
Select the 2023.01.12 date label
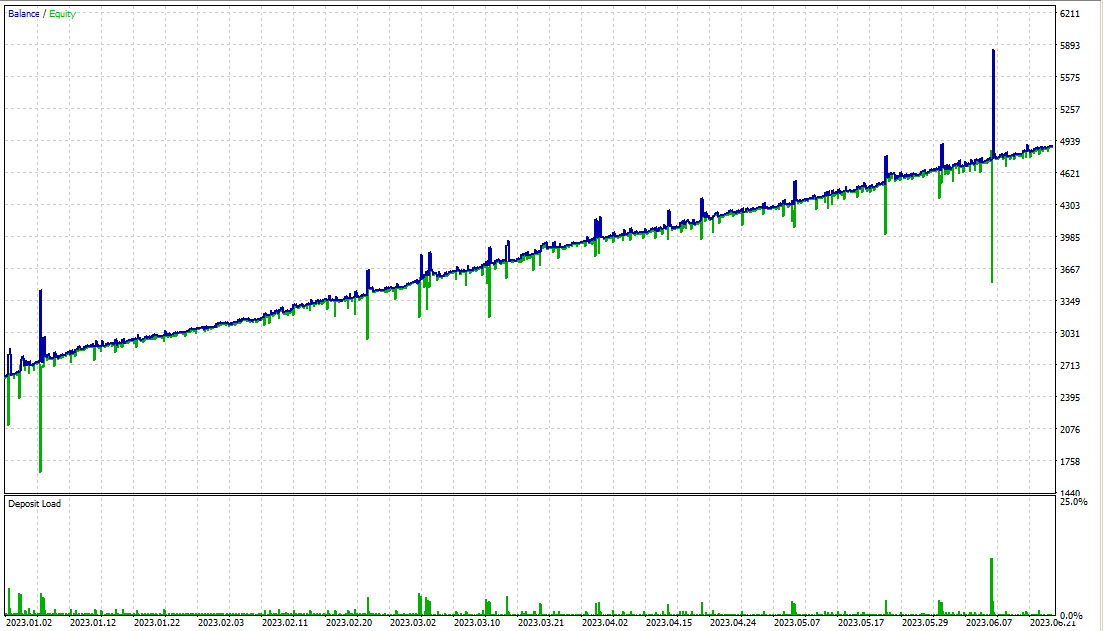(93, 623)
